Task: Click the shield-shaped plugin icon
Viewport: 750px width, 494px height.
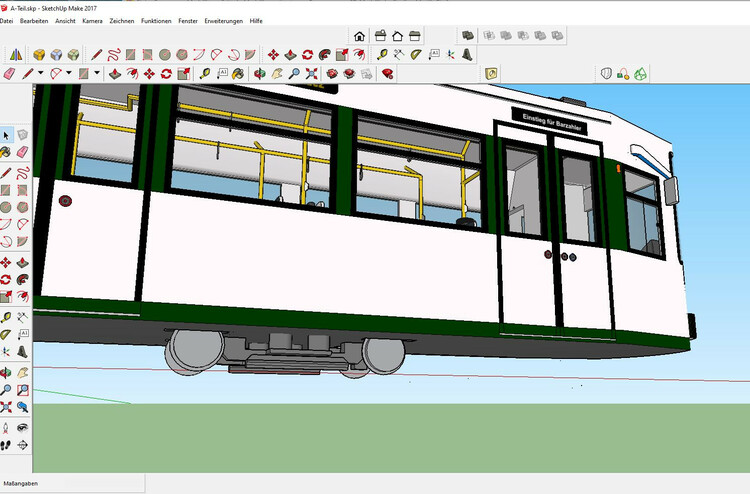Action: pyautogui.click(x=606, y=74)
